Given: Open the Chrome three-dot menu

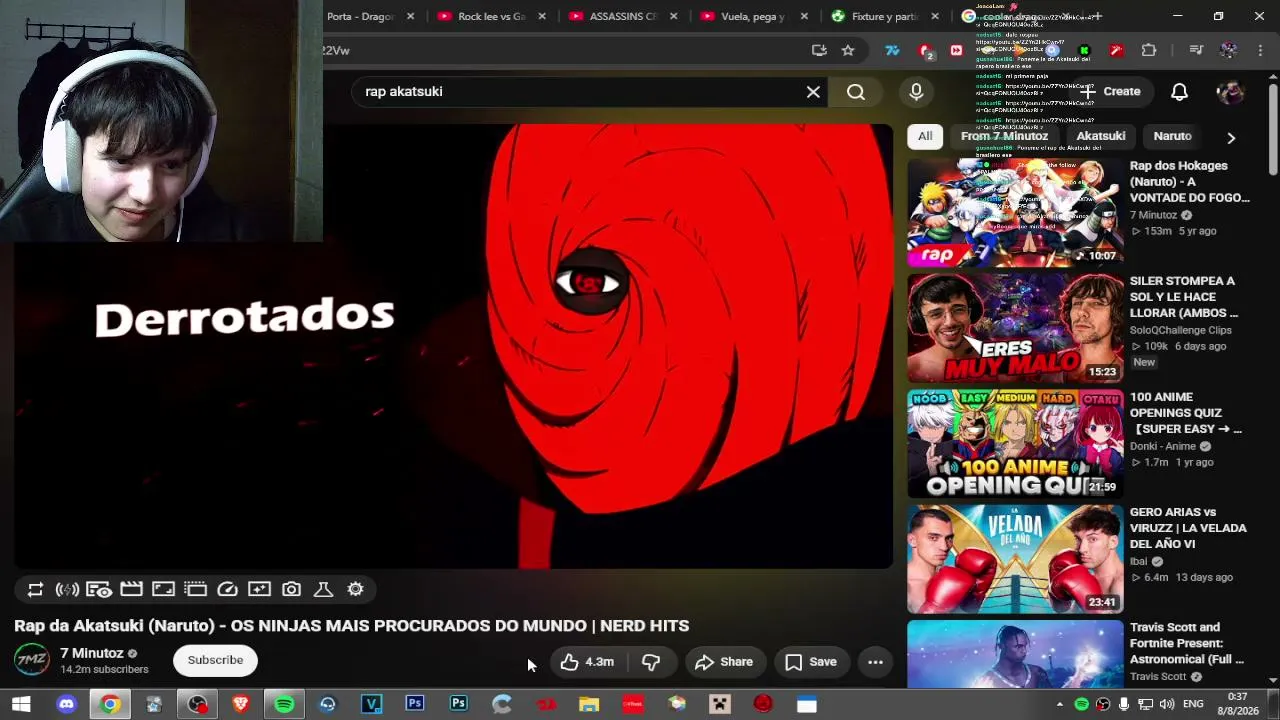Looking at the screenshot, I should (1258, 51).
